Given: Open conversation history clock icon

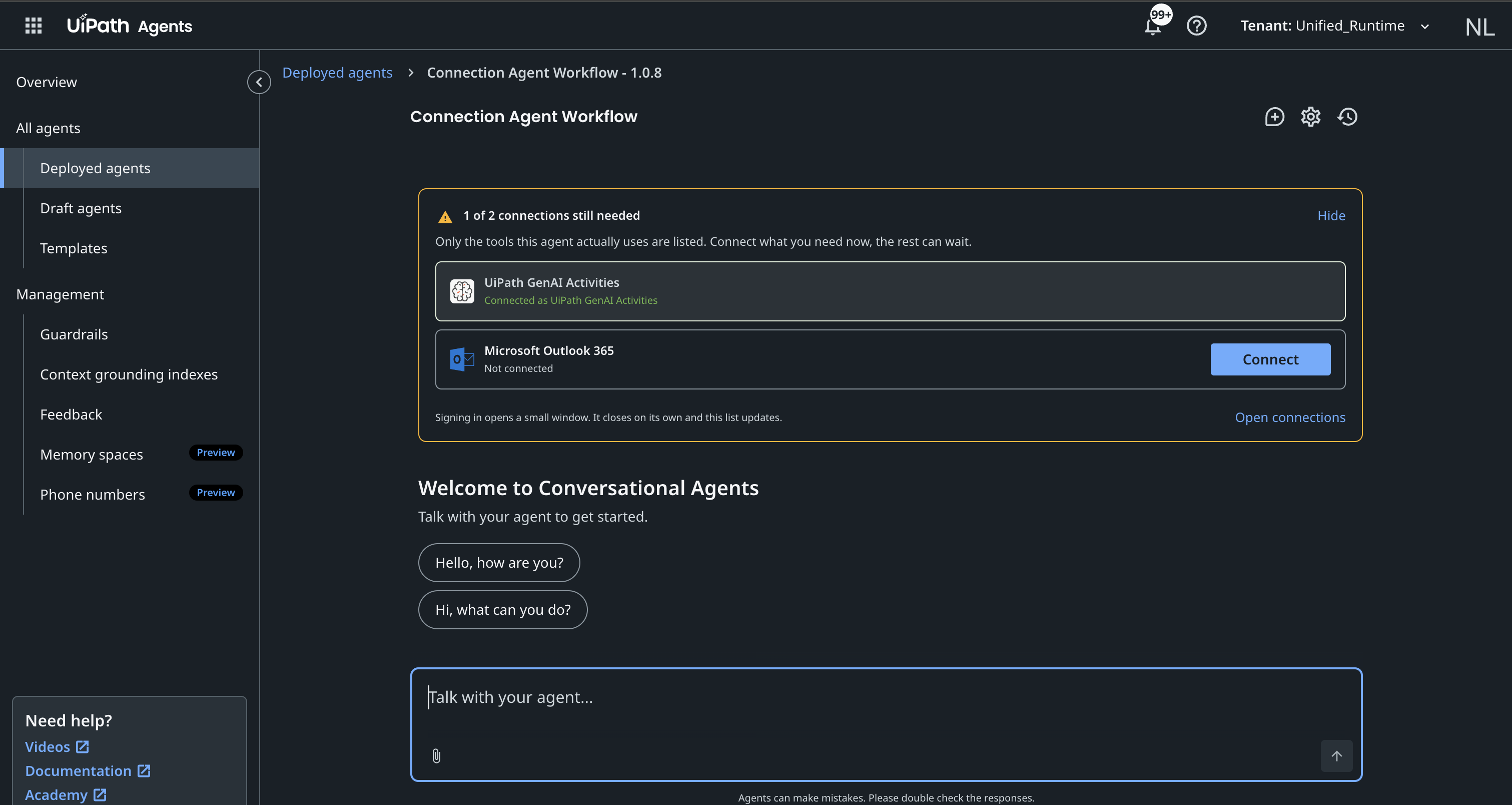Looking at the screenshot, I should [1347, 117].
